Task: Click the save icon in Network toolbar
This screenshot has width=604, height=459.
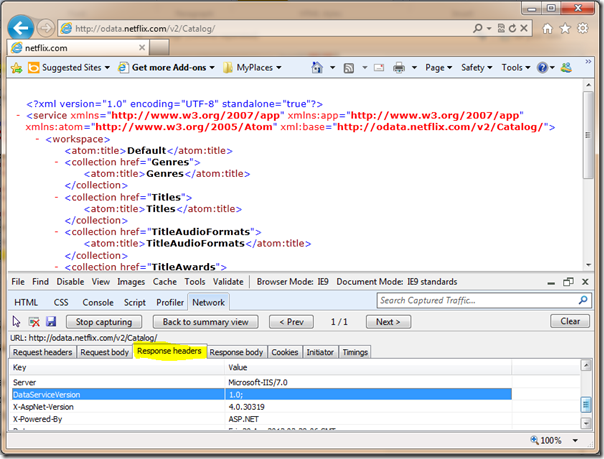Action: point(51,322)
